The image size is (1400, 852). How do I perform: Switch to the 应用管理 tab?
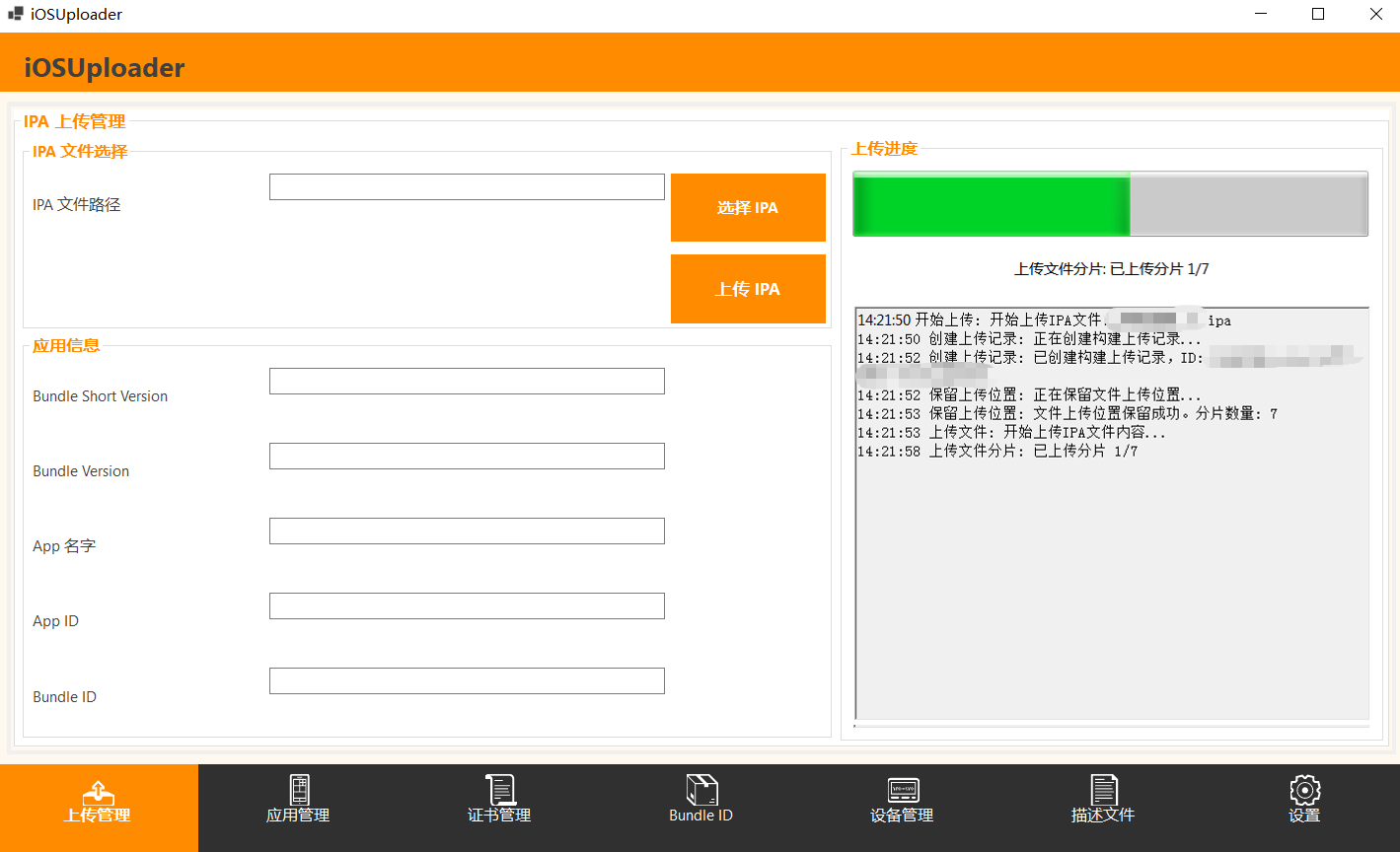coord(298,808)
